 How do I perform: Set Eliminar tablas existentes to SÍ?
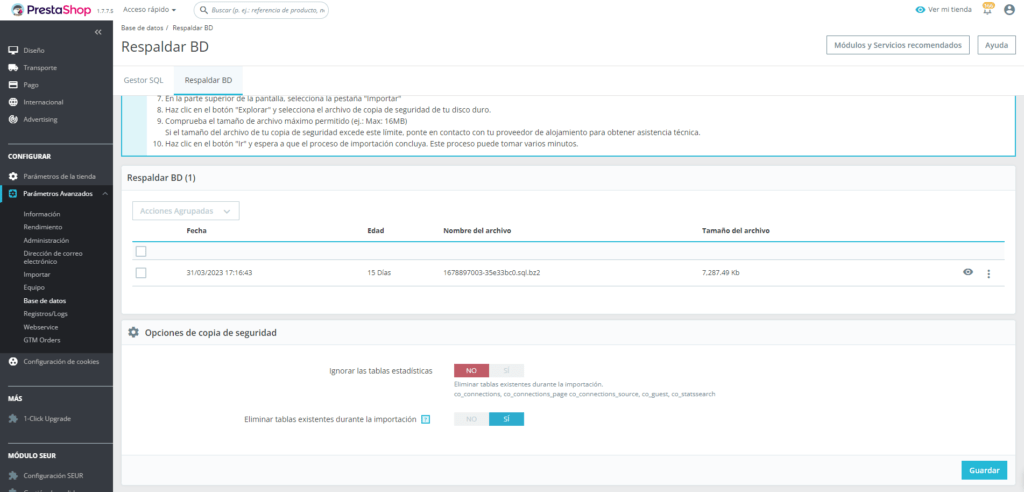click(506, 419)
